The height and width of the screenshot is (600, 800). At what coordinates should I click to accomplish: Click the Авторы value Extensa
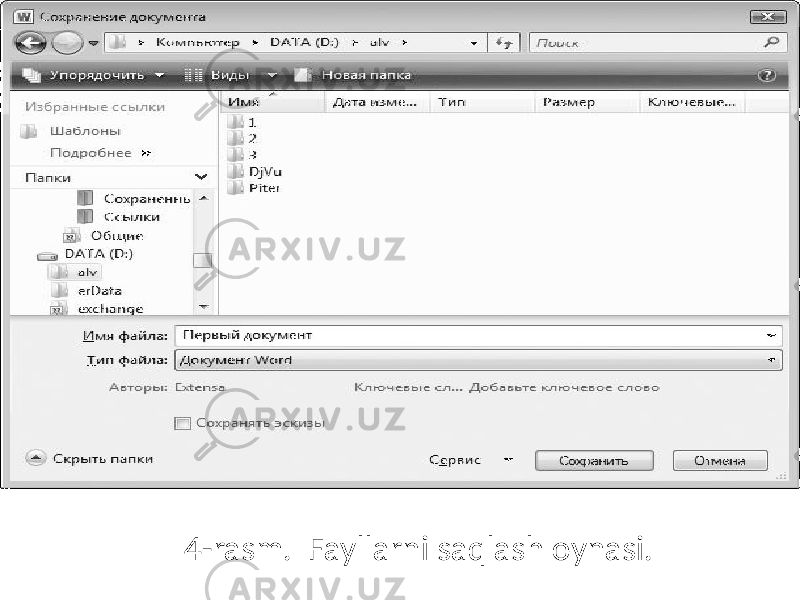tap(199, 387)
